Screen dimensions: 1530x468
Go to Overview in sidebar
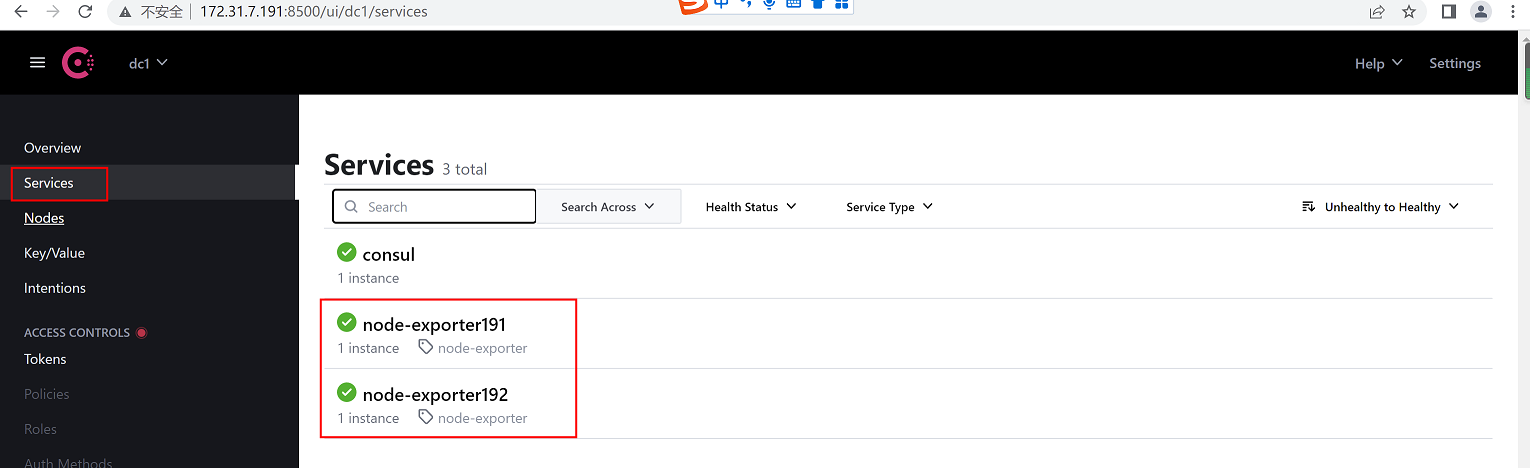click(x=53, y=148)
